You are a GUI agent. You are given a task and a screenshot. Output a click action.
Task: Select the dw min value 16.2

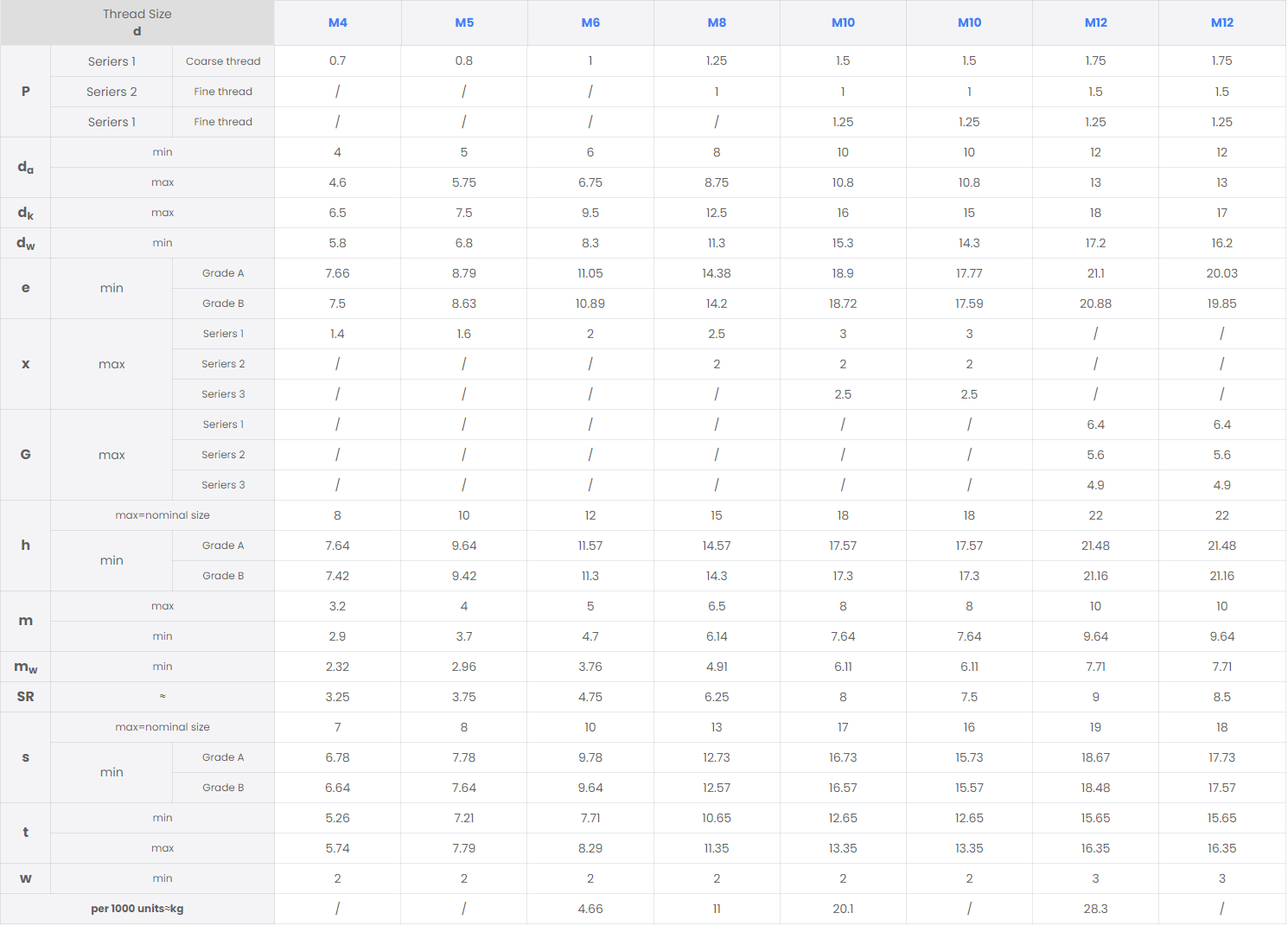click(x=1222, y=243)
